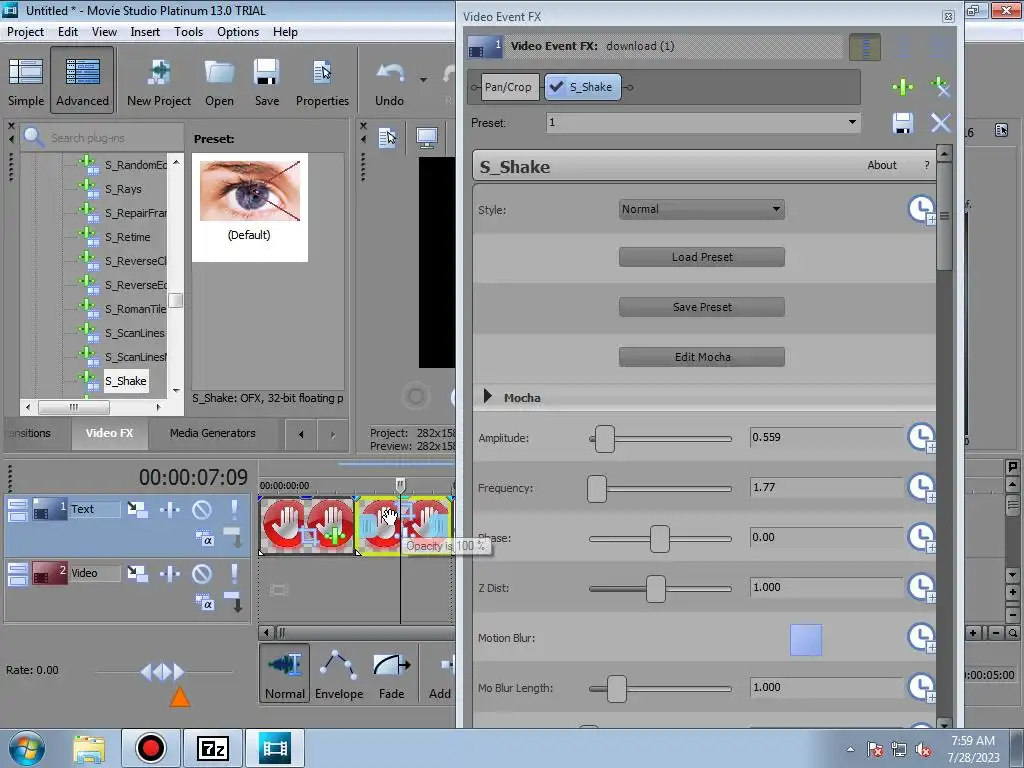Remove selected plug-in from chain
Viewport: 1024px width, 768px height.
tap(940, 86)
